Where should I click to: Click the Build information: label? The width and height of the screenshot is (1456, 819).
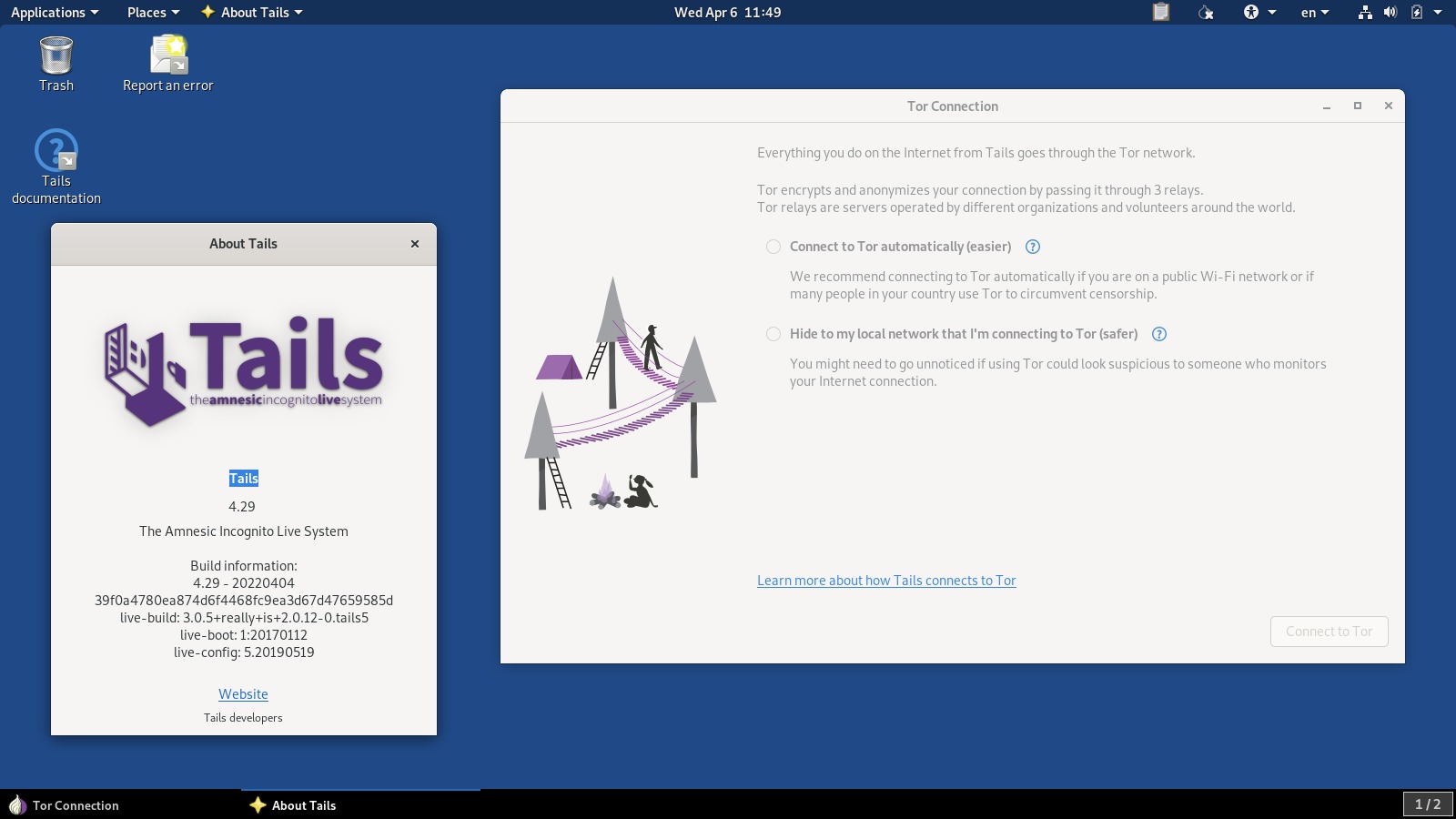[244, 566]
